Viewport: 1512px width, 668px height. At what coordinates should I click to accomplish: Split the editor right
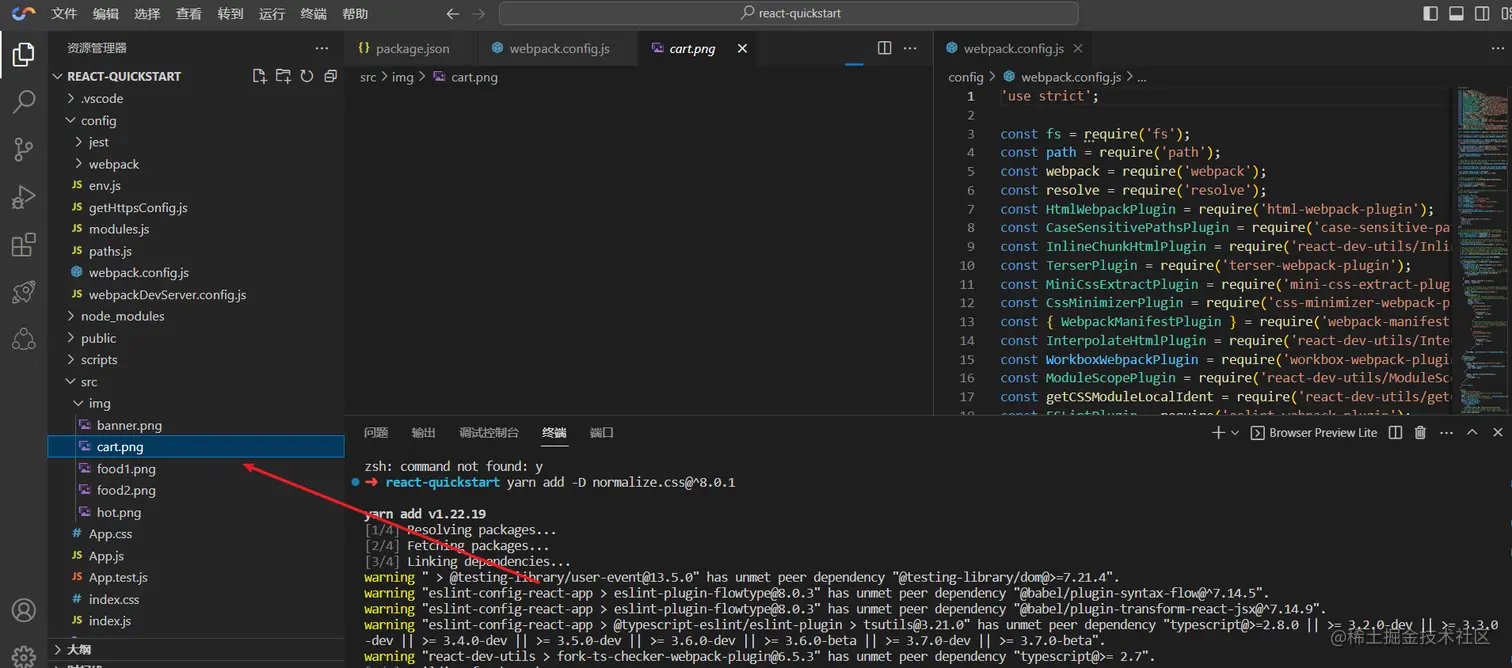(x=884, y=48)
